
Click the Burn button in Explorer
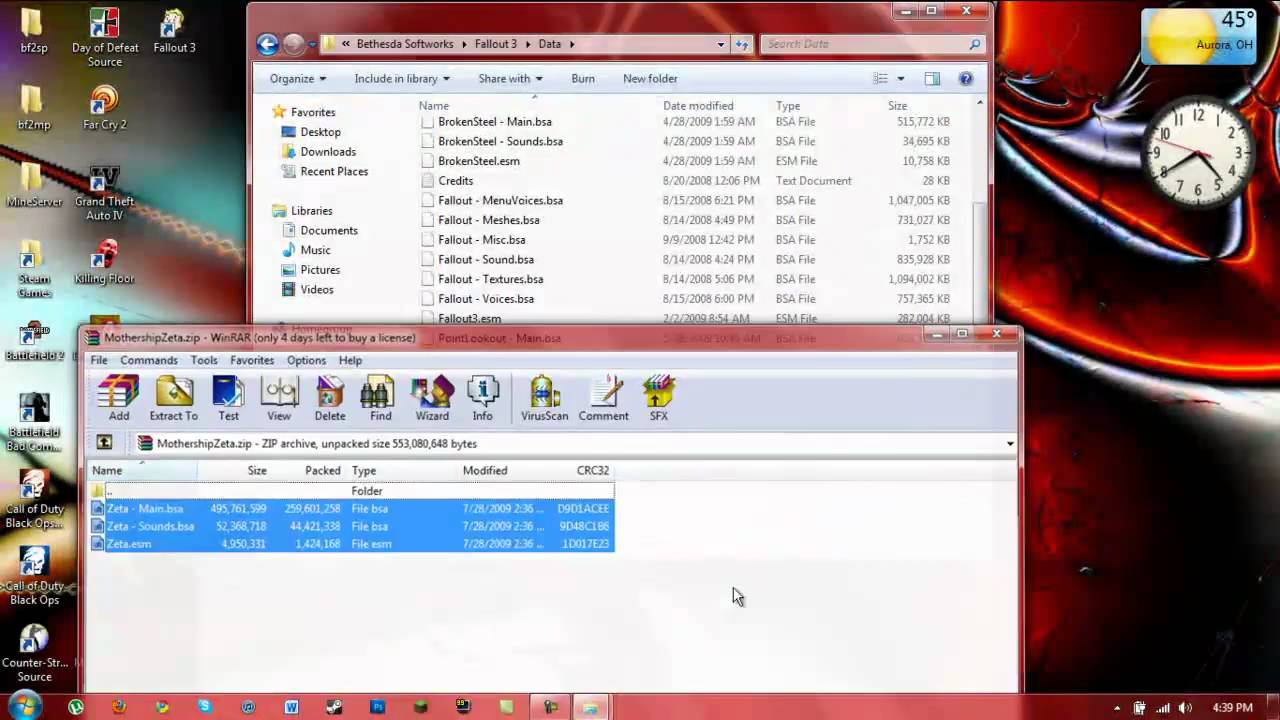tap(583, 78)
